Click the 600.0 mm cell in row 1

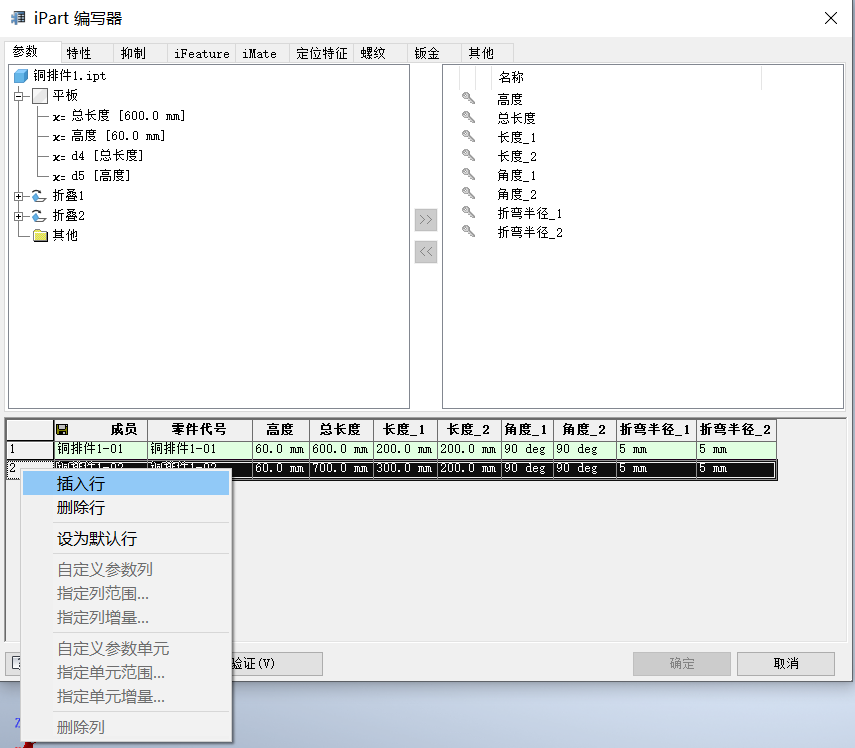[341, 449]
